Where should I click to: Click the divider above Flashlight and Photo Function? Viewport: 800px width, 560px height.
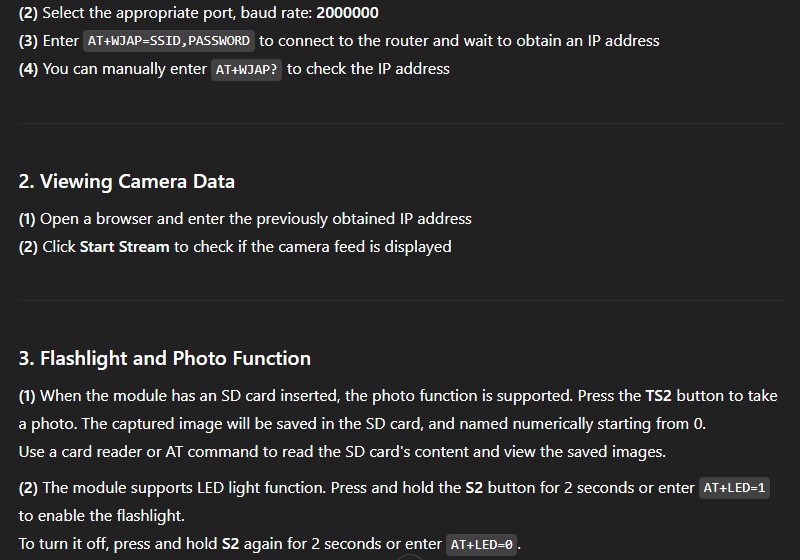[x=402, y=300]
